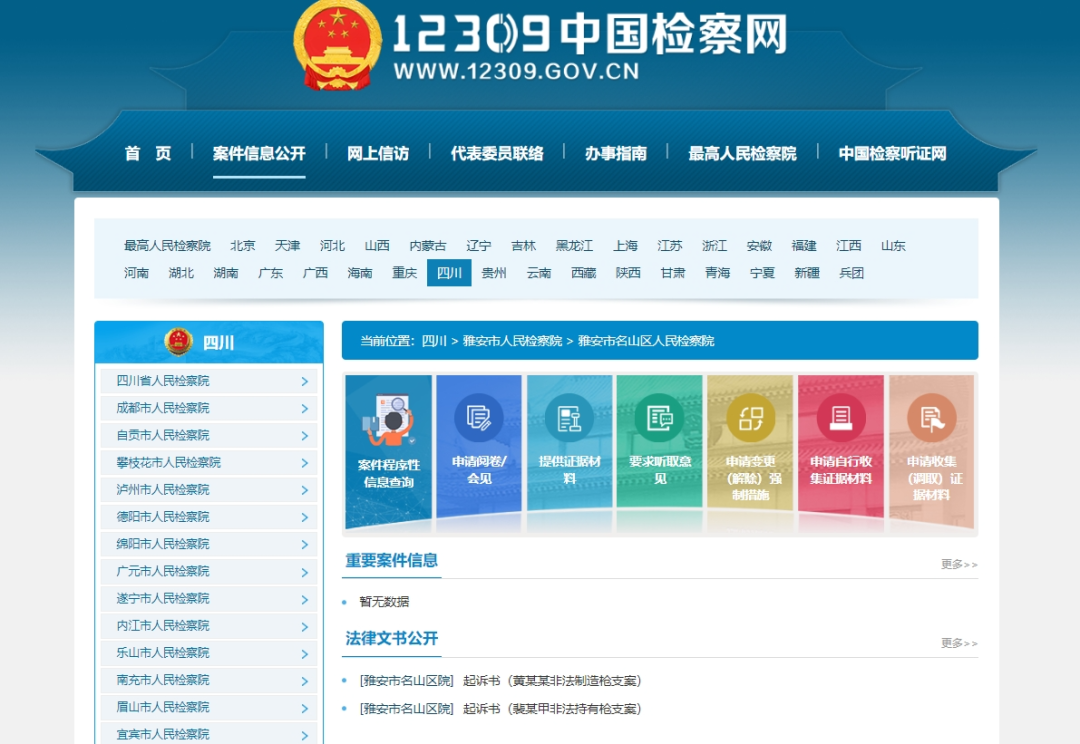Expand 攀枝花市人民检察院 chevron
The height and width of the screenshot is (744, 1080).
coord(304,463)
